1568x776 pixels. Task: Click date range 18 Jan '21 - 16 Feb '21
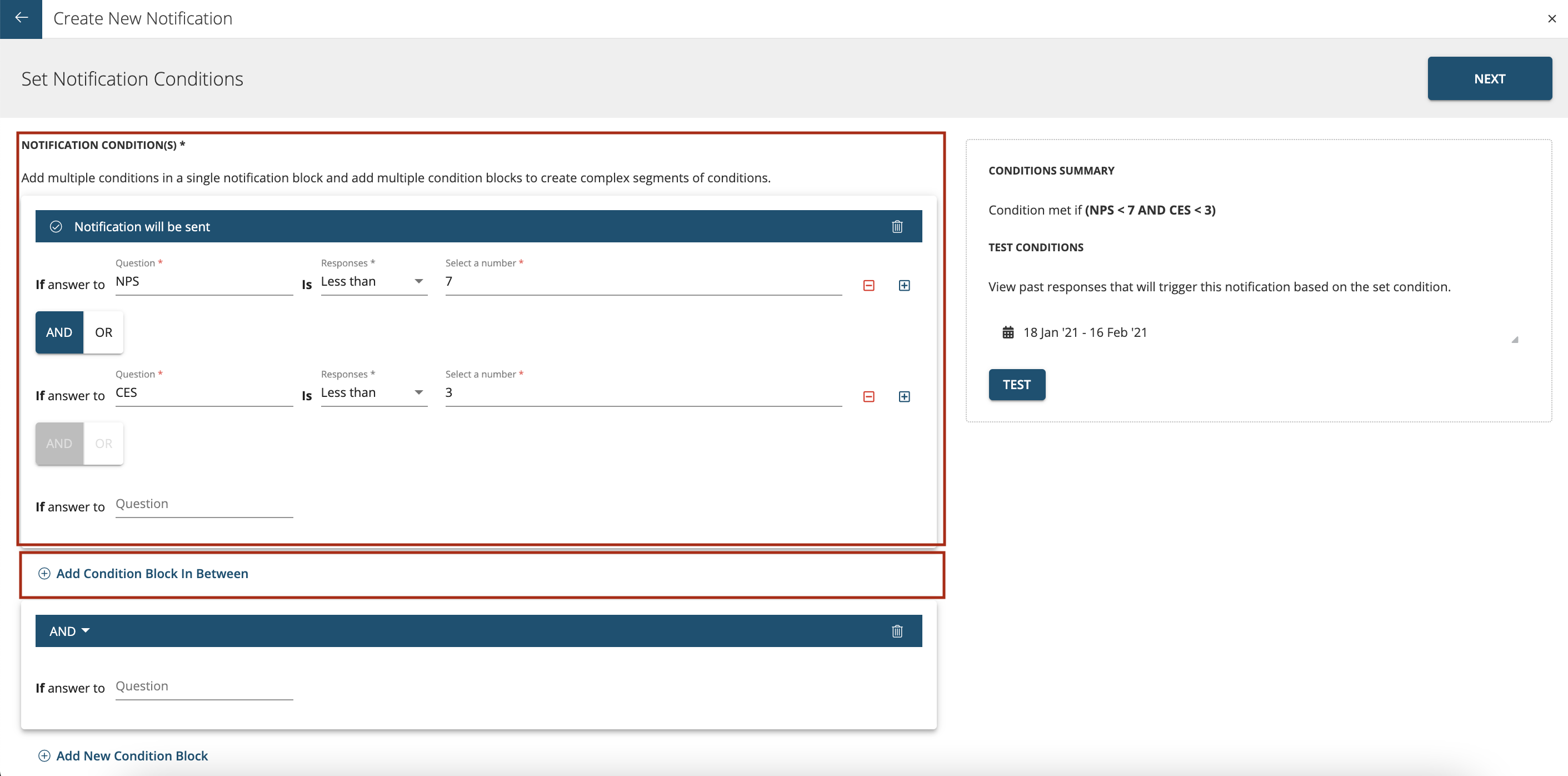(1085, 332)
